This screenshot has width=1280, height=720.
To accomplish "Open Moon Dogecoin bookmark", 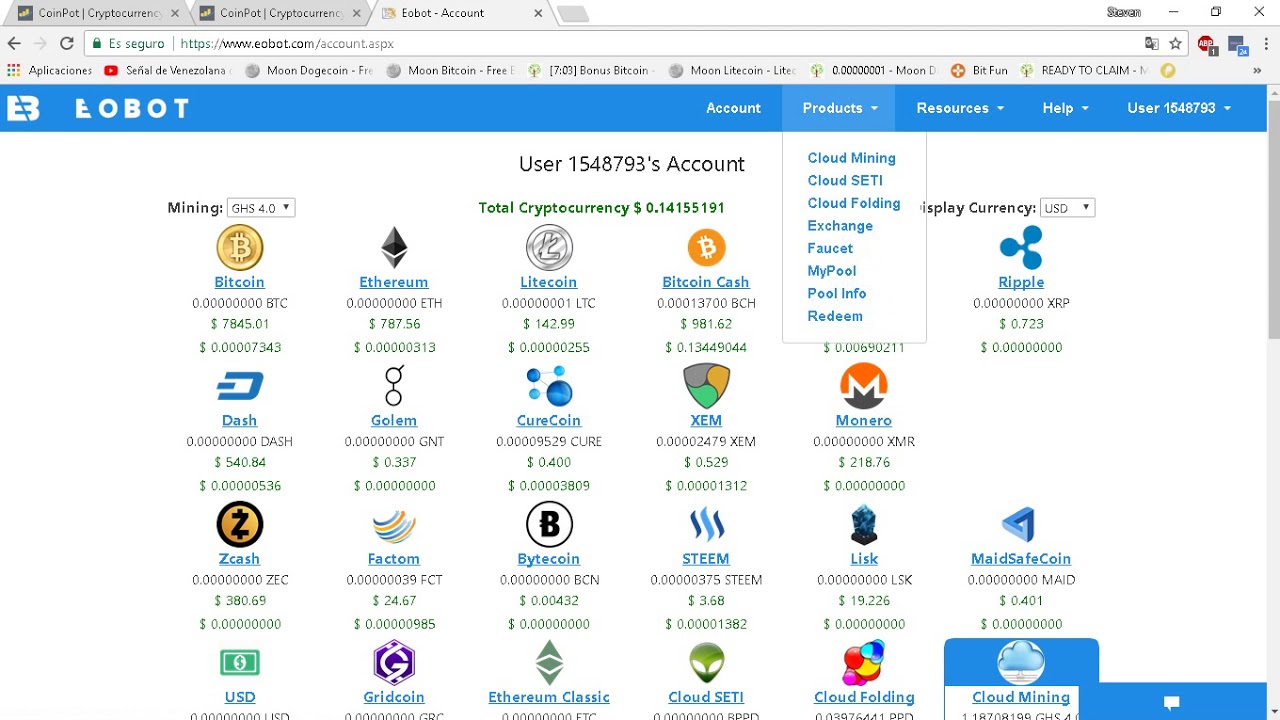I will [x=309, y=71].
